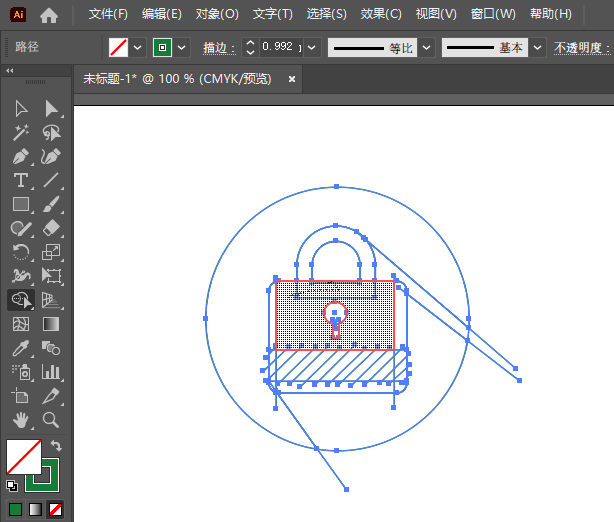Open the 视图(V) menu
The height and width of the screenshot is (522, 614).
[436, 14]
